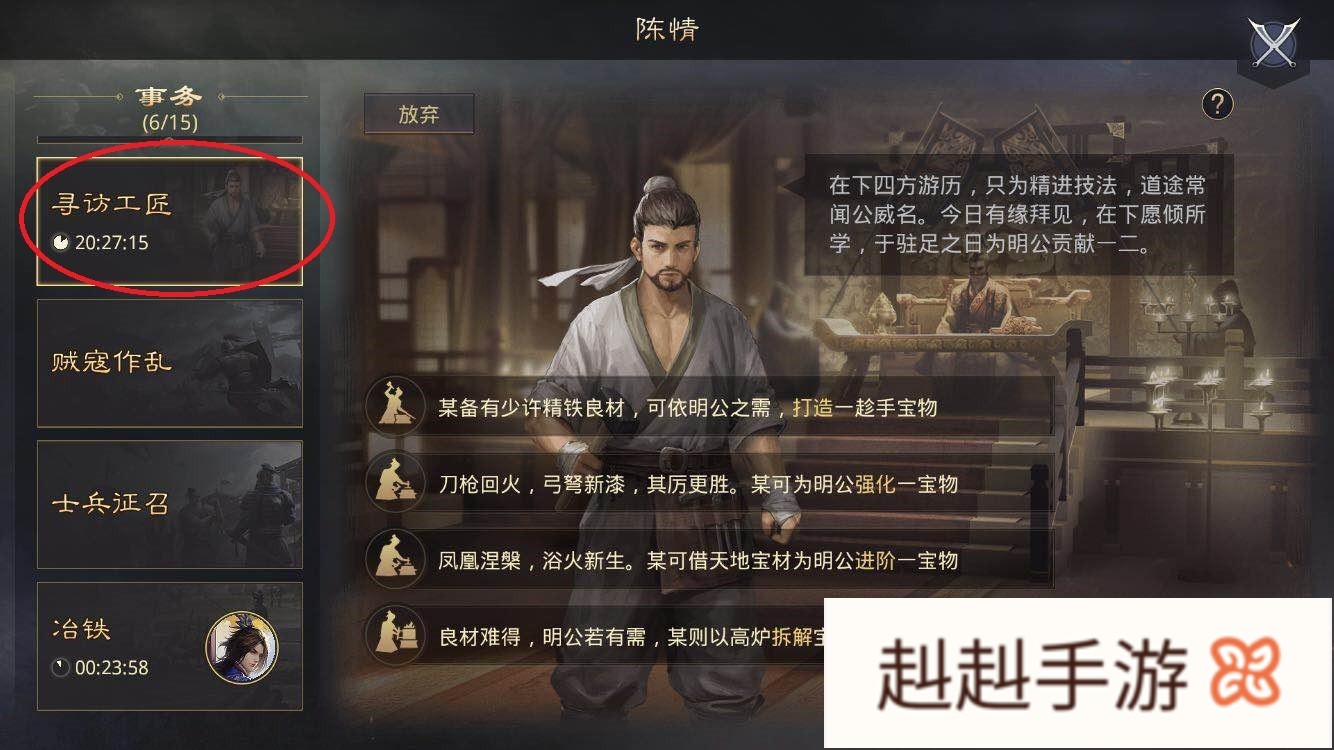Choose the 高炉拆解 dialogue option
This screenshot has height=750, width=1334.
(x=596, y=636)
